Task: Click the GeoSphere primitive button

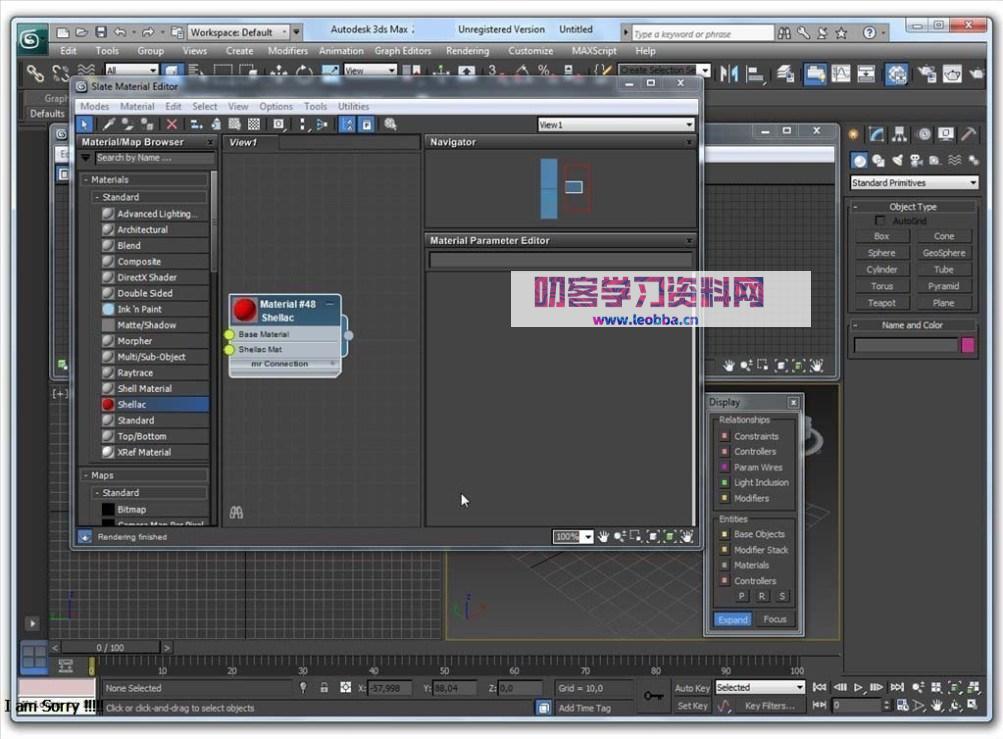Action: [x=944, y=253]
